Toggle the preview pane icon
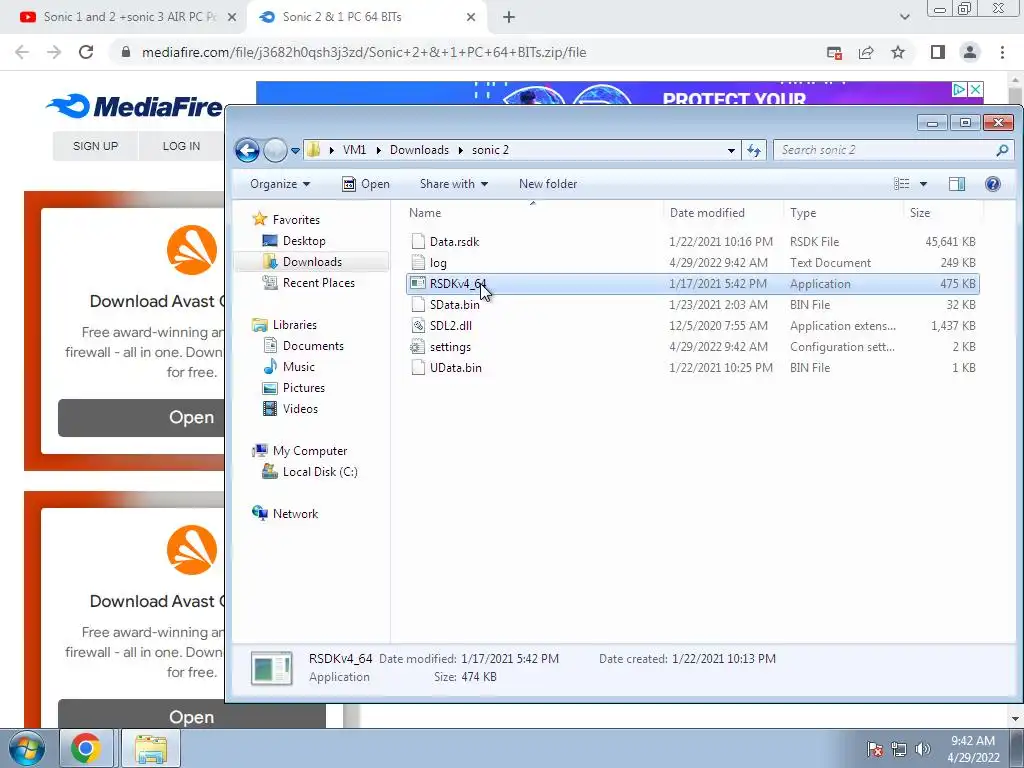Viewport: 1024px width, 768px height. (x=957, y=184)
